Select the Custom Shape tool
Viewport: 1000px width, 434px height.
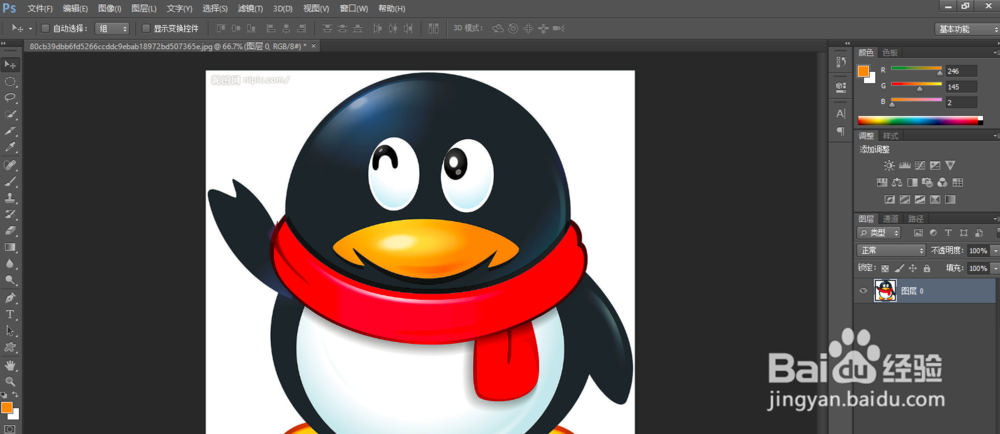pyautogui.click(x=10, y=347)
